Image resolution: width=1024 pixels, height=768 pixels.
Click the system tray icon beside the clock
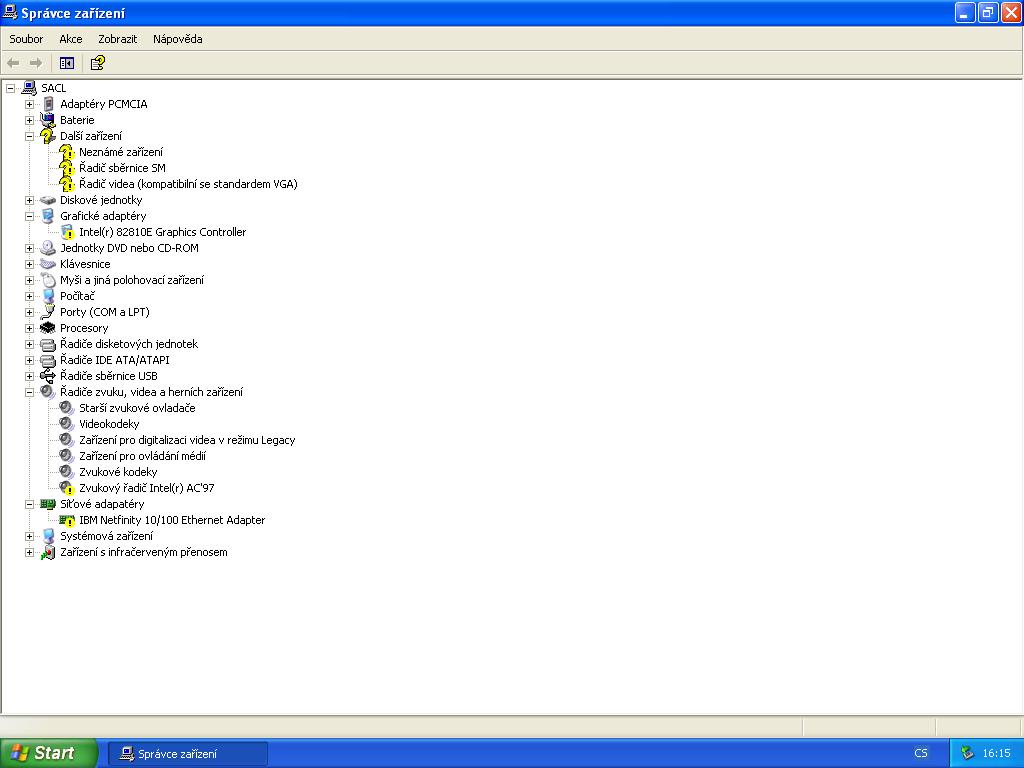tap(967, 754)
